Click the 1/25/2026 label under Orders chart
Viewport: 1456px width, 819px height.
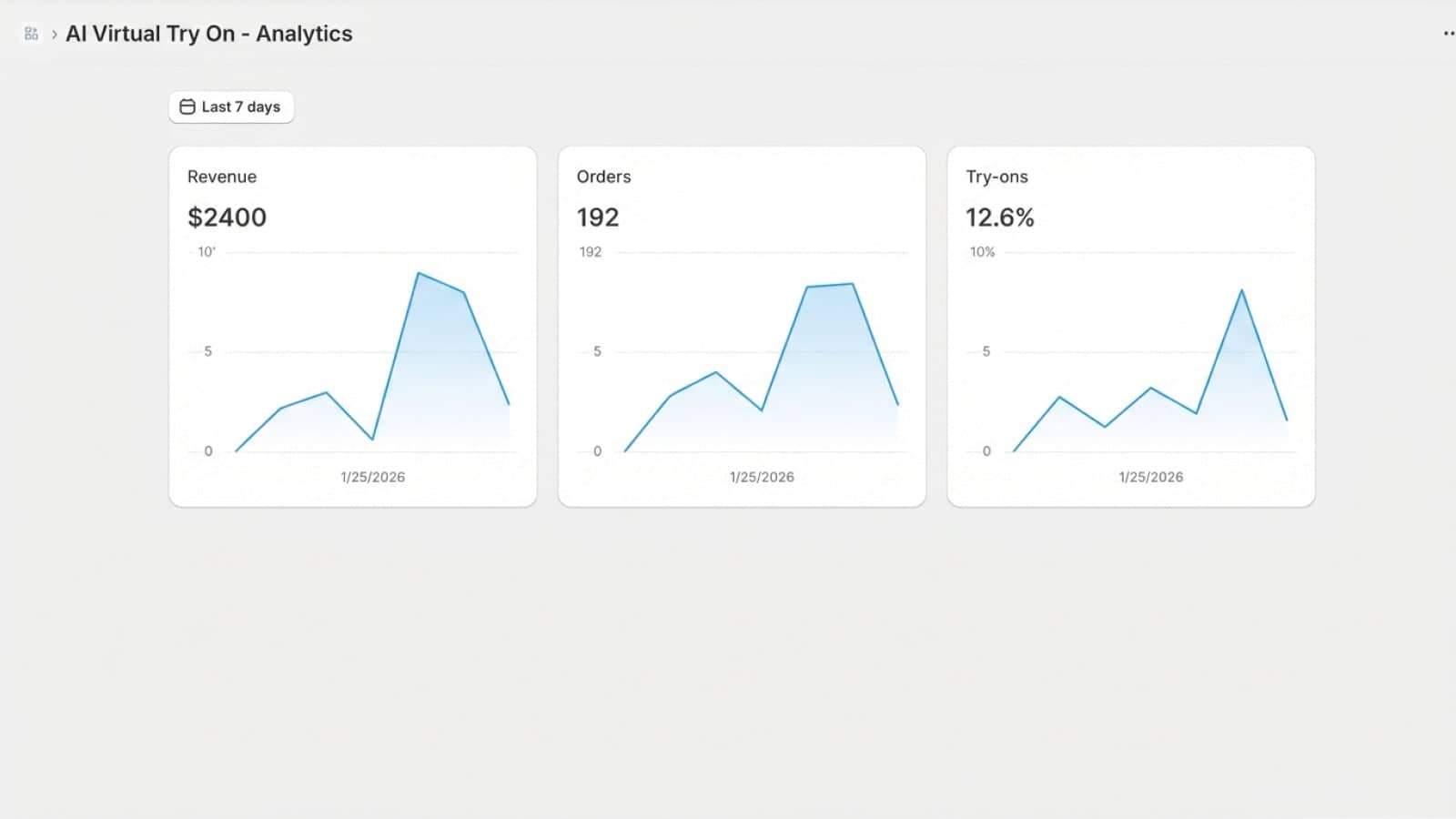pos(762,476)
